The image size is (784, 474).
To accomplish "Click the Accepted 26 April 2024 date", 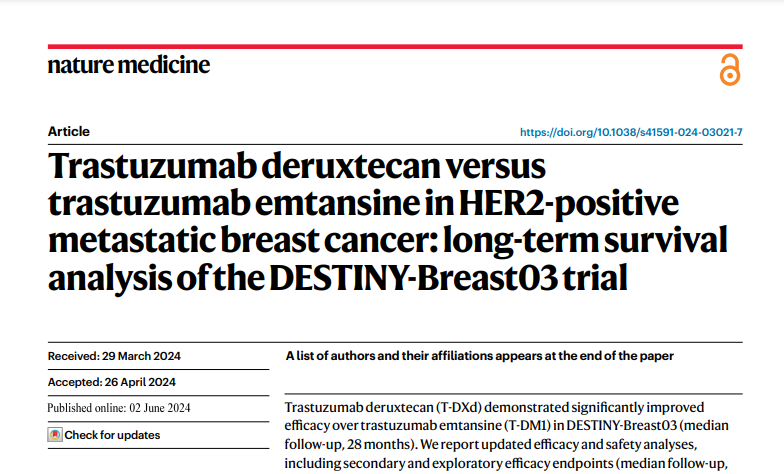I will (111, 382).
